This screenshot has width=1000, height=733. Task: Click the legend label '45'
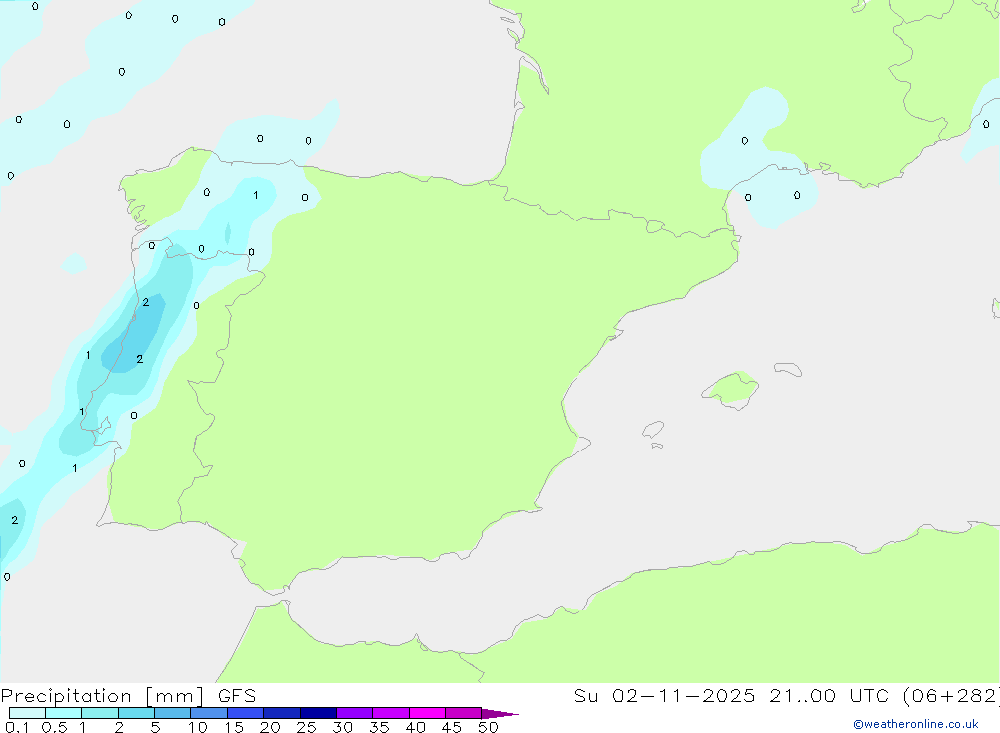[452, 727]
